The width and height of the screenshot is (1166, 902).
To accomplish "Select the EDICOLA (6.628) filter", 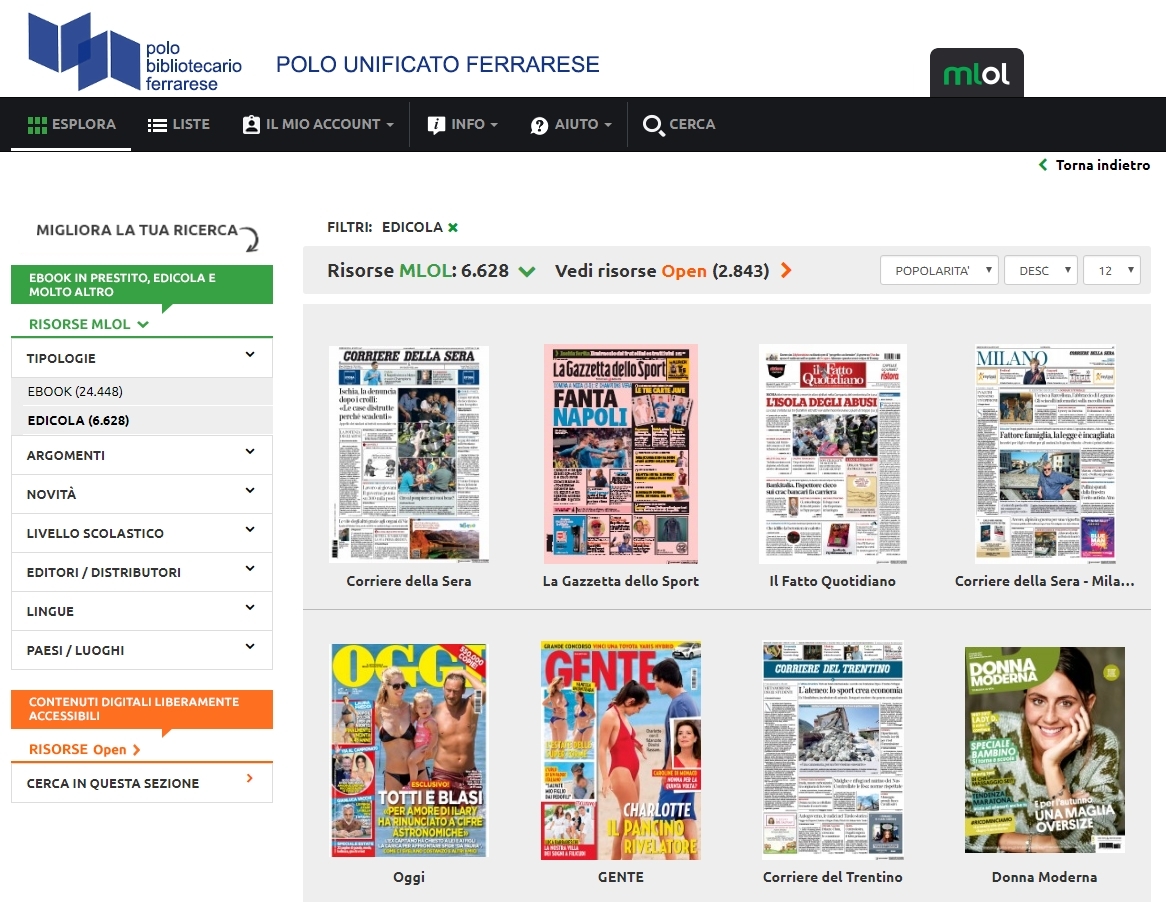I will (x=78, y=420).
